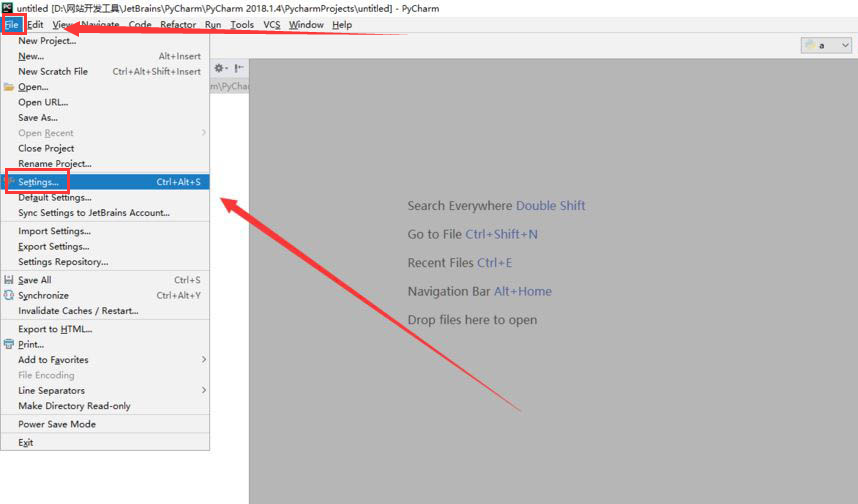Open the Run menu
Screen dimensions: 858x504
pyautogui.click(x=213, y=25)
